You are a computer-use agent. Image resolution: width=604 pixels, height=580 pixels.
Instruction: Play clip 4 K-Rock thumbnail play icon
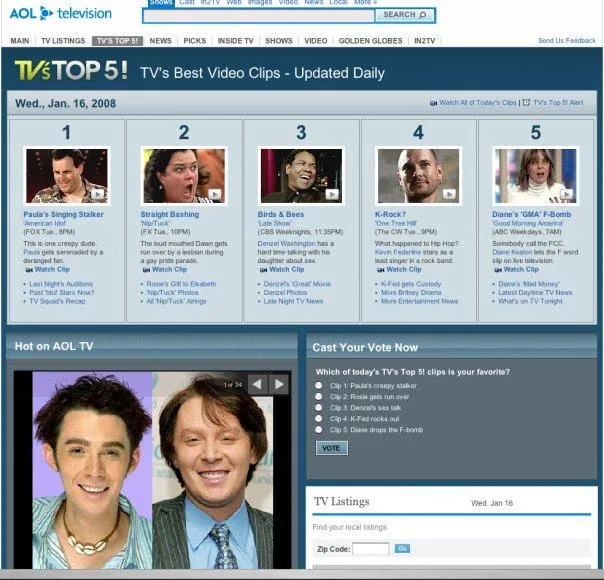pyautogui.click(x=449, y=194)
